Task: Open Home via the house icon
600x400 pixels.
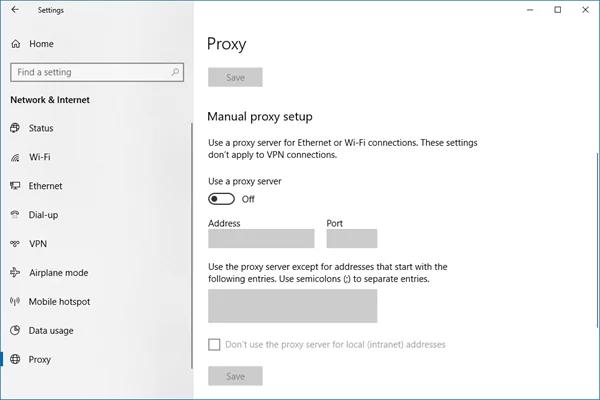Action: (15, 44)
